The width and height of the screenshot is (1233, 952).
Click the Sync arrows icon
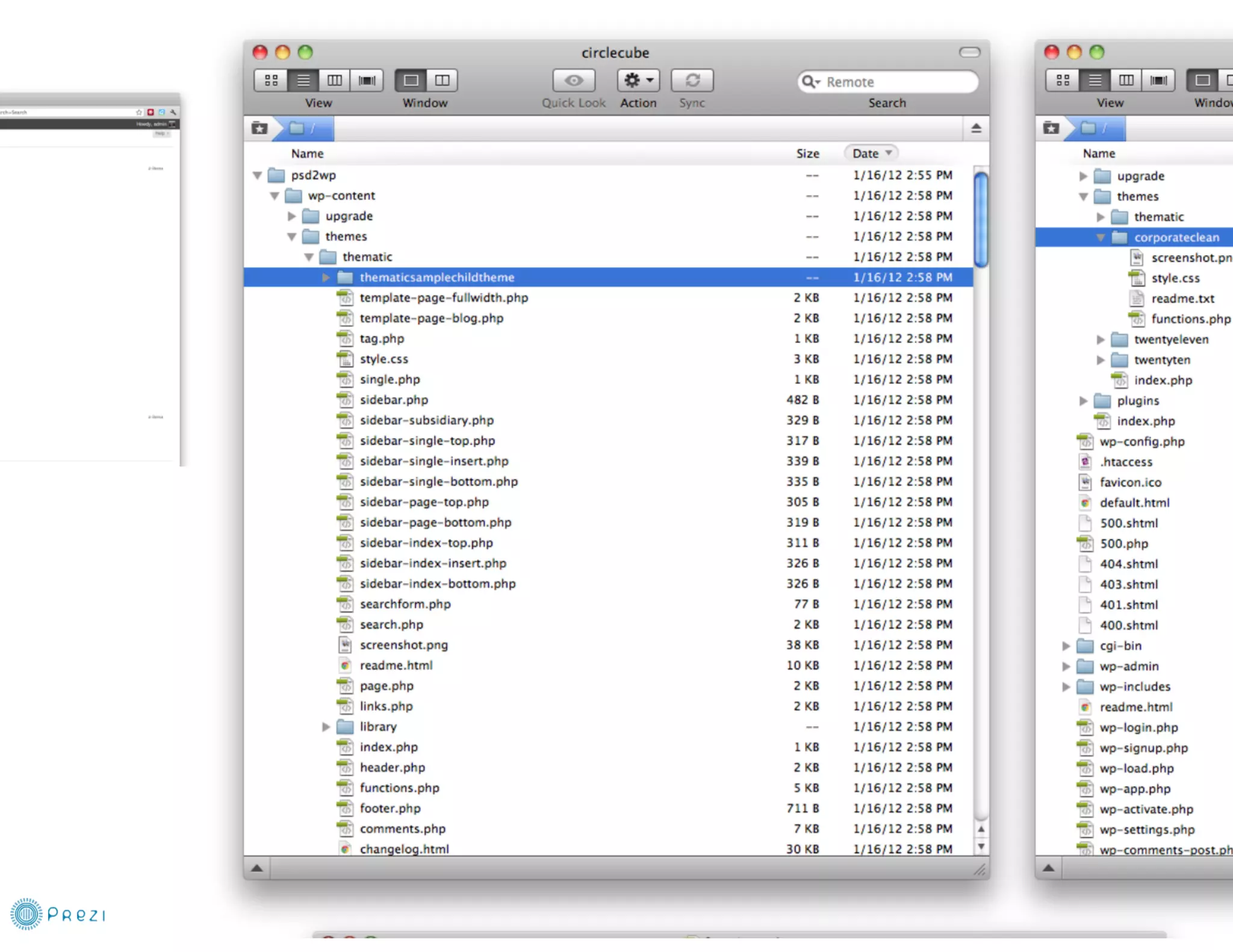[692, 81]
